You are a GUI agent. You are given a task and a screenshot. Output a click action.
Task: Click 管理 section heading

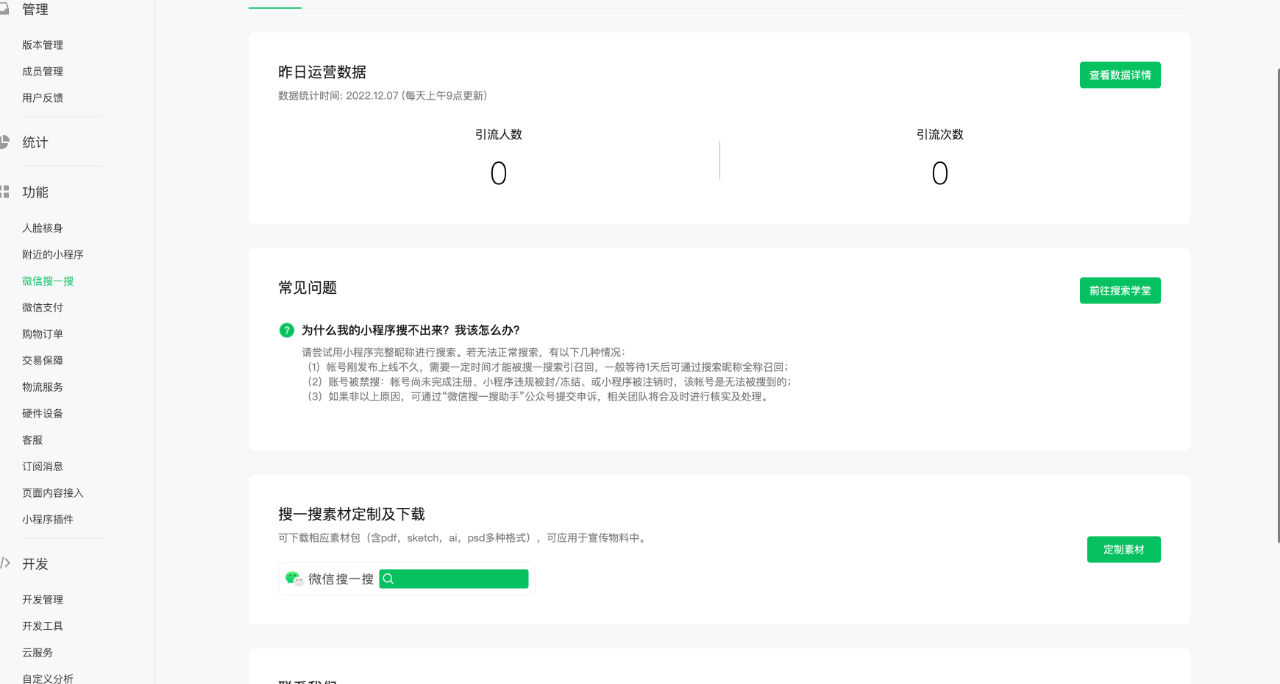pyautogui.click(x=35, y=9)
